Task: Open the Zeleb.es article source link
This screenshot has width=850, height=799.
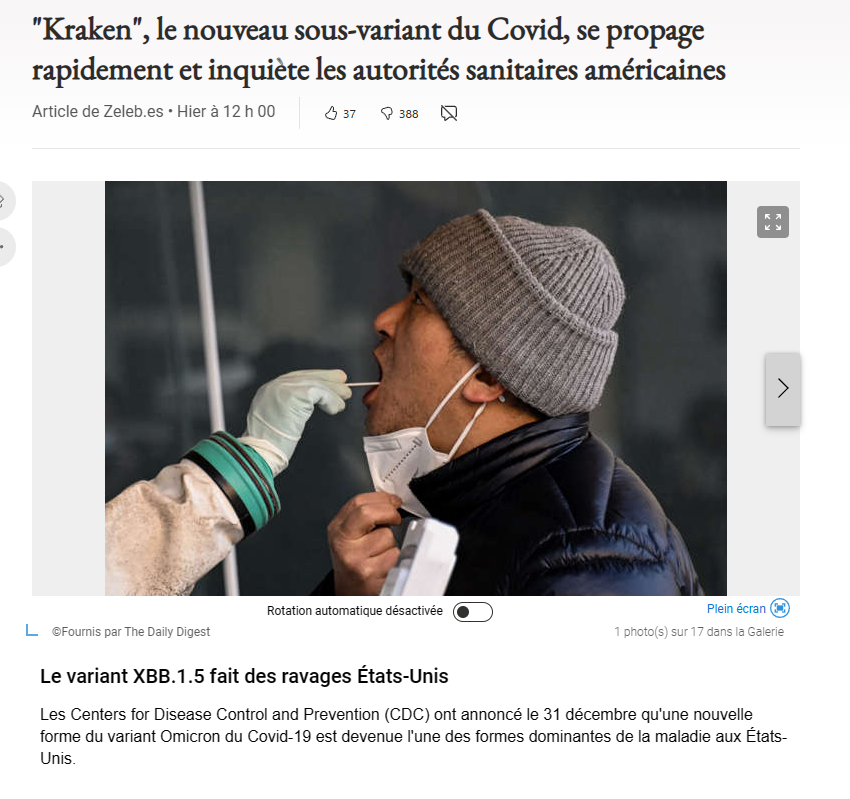Action: (133, 111)
